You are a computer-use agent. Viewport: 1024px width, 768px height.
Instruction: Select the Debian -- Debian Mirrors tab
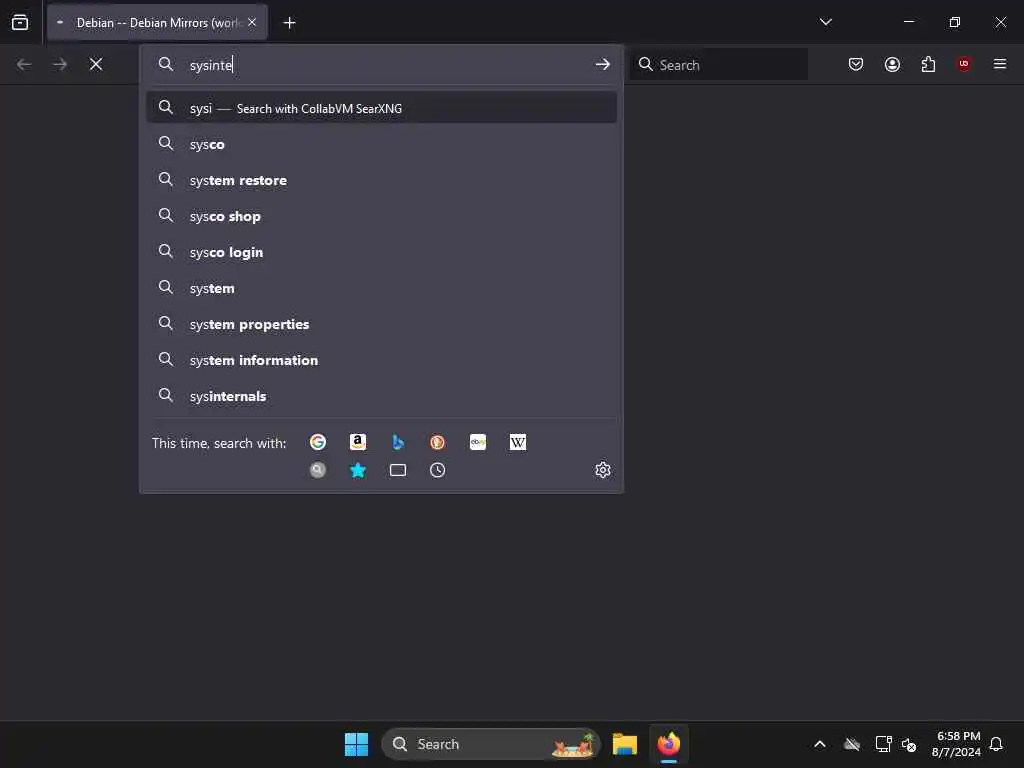157,22
